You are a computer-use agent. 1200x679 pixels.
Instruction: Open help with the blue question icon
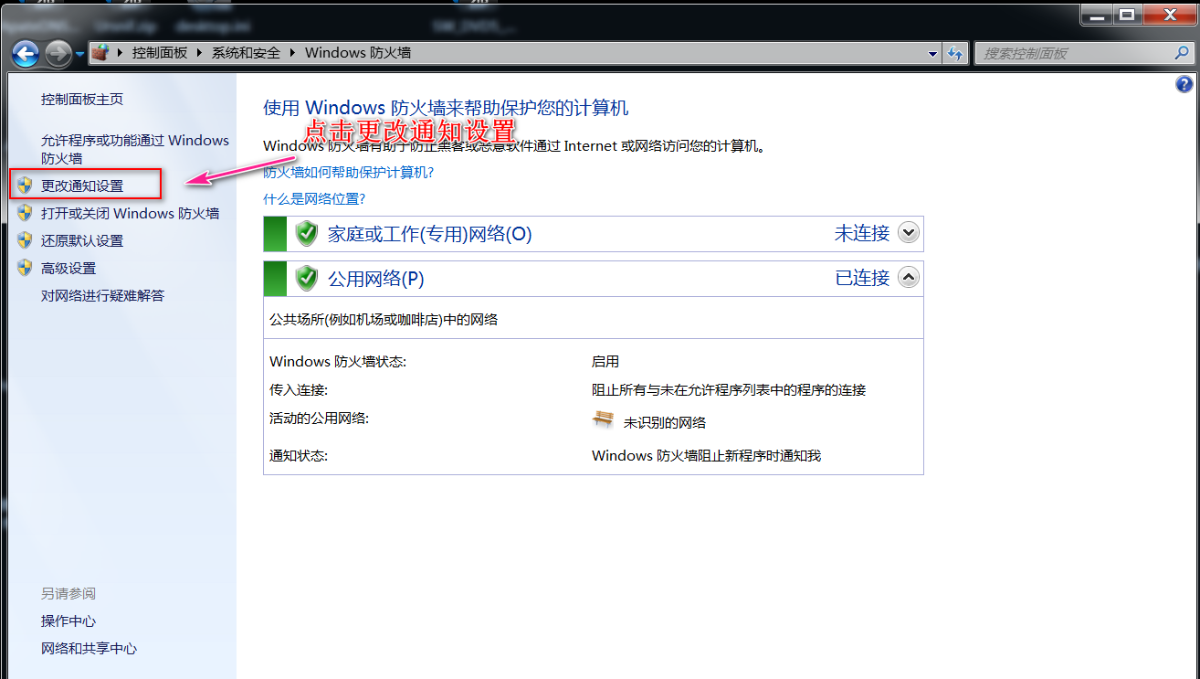tap(1185, 85)
